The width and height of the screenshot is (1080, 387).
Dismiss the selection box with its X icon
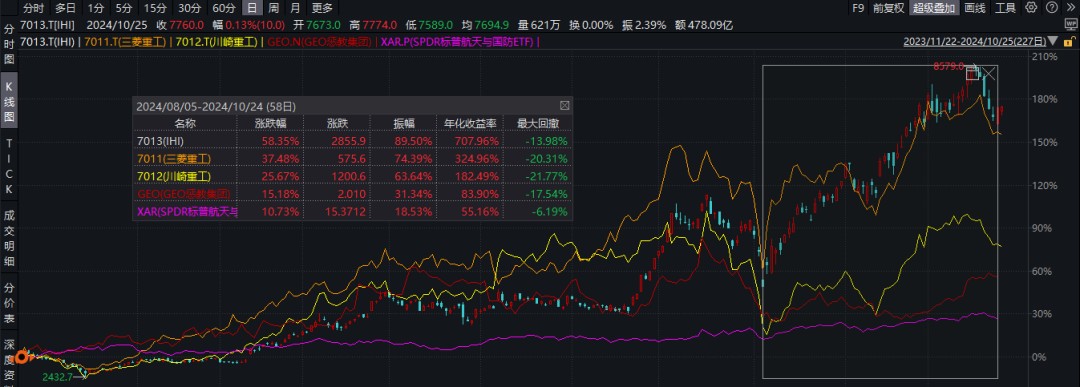coord(988,74)
